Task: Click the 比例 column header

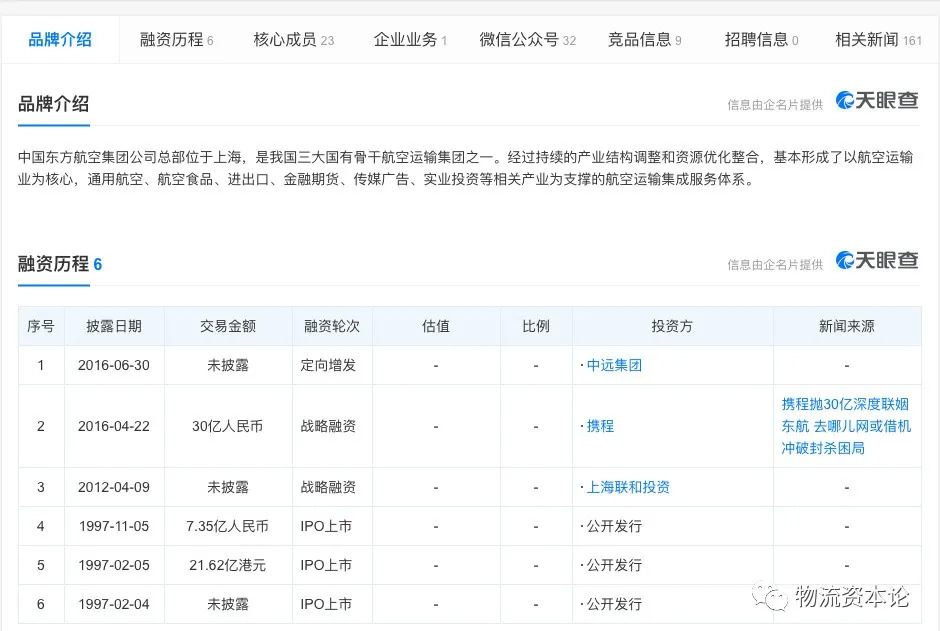Action: [x=536, y=326]
